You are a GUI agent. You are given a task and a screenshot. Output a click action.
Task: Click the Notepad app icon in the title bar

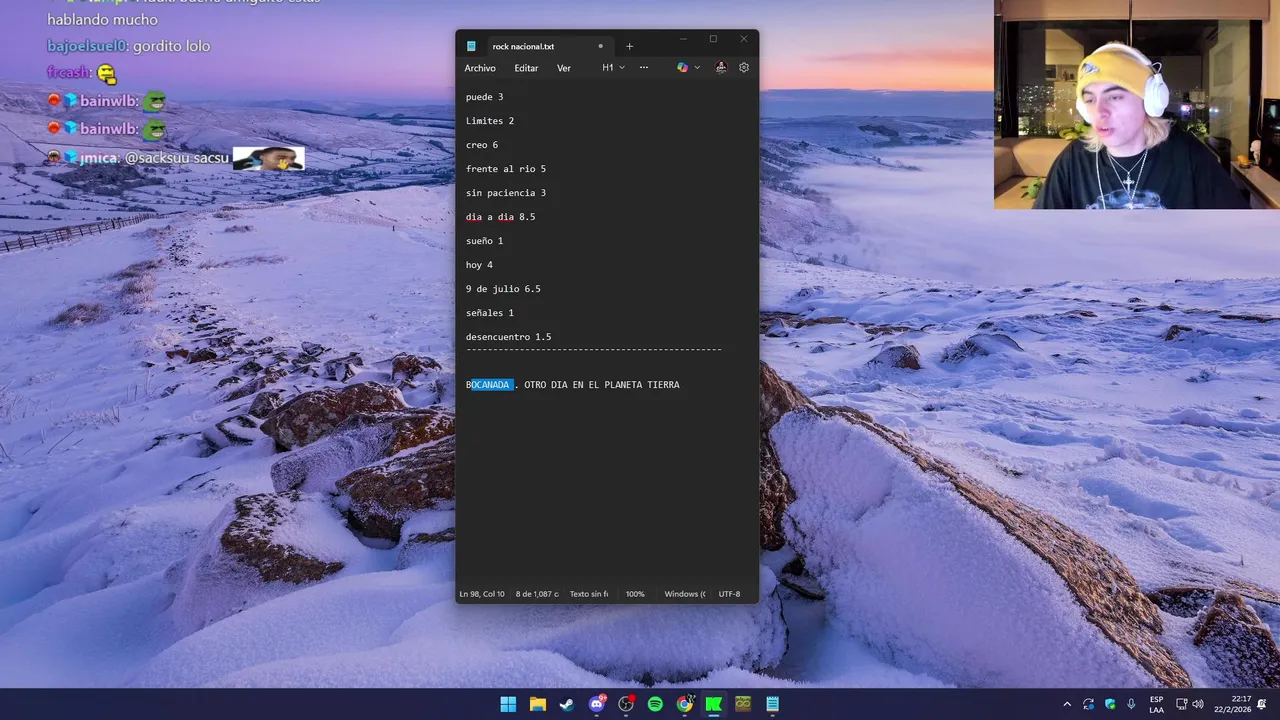click(471, 46)
